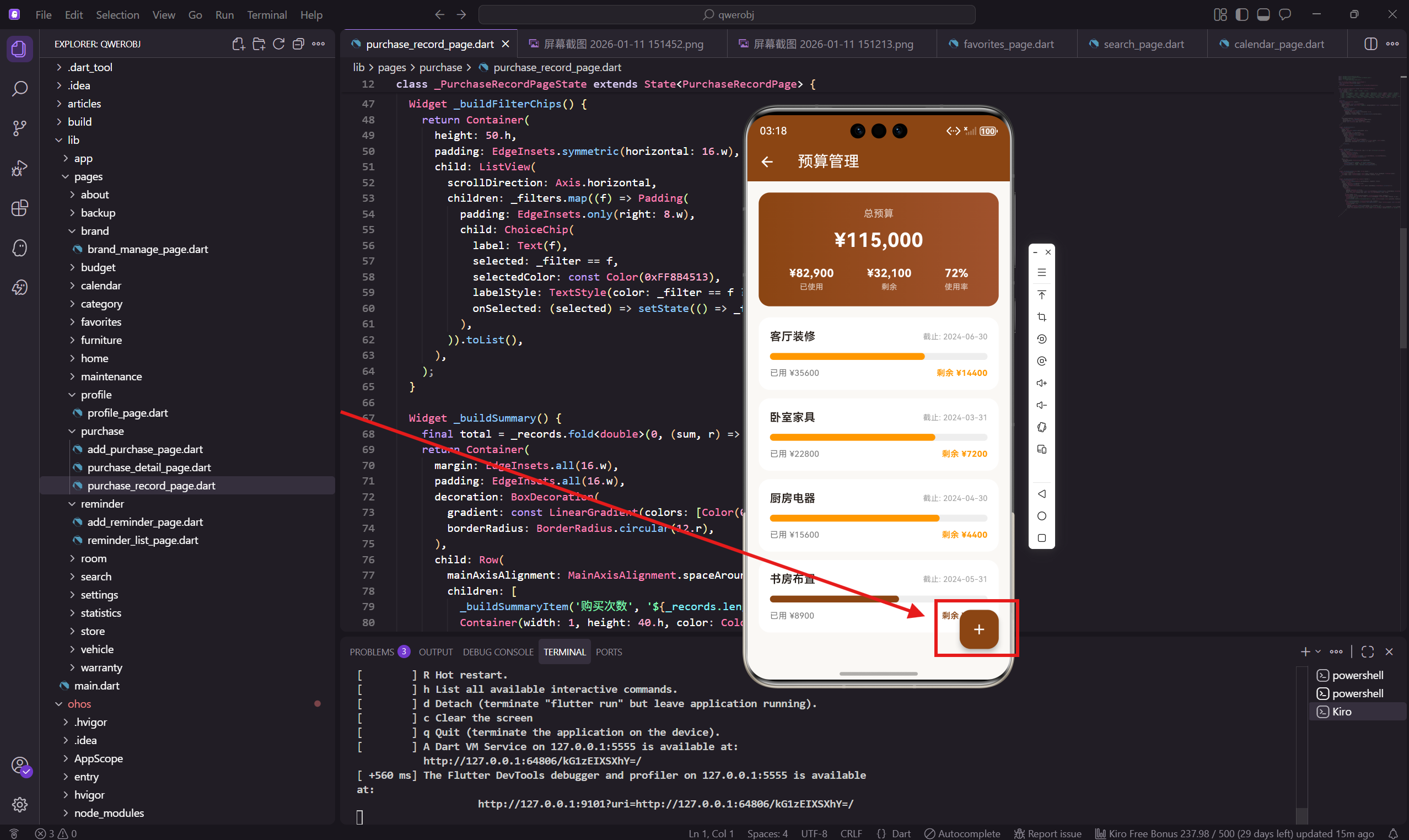Click the qwerobj command center search box
1409x840 pixels.
click(727, 15)
